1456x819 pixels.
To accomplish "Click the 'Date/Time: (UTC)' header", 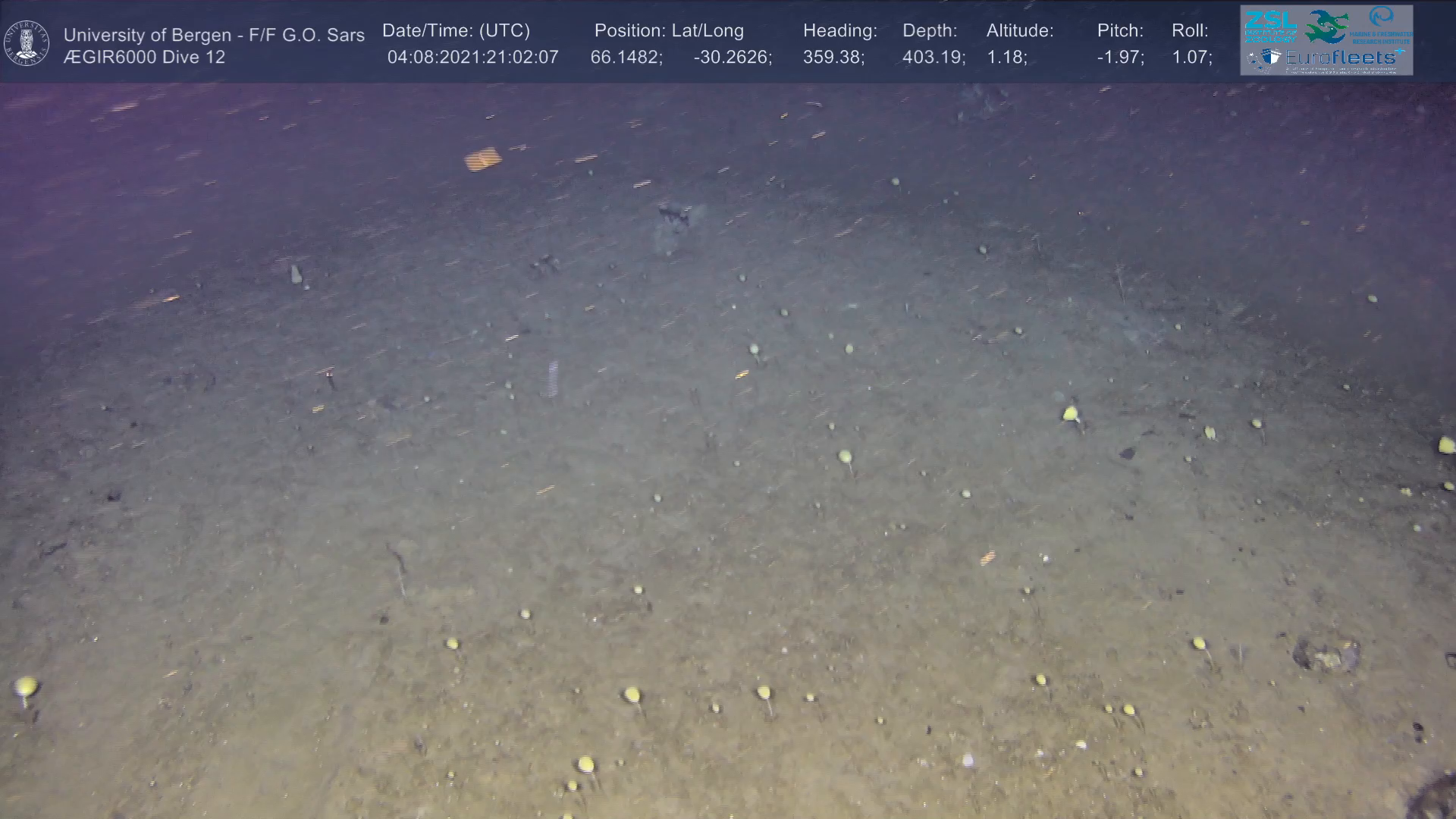I will pyautogui.click(x=456, y=31).
